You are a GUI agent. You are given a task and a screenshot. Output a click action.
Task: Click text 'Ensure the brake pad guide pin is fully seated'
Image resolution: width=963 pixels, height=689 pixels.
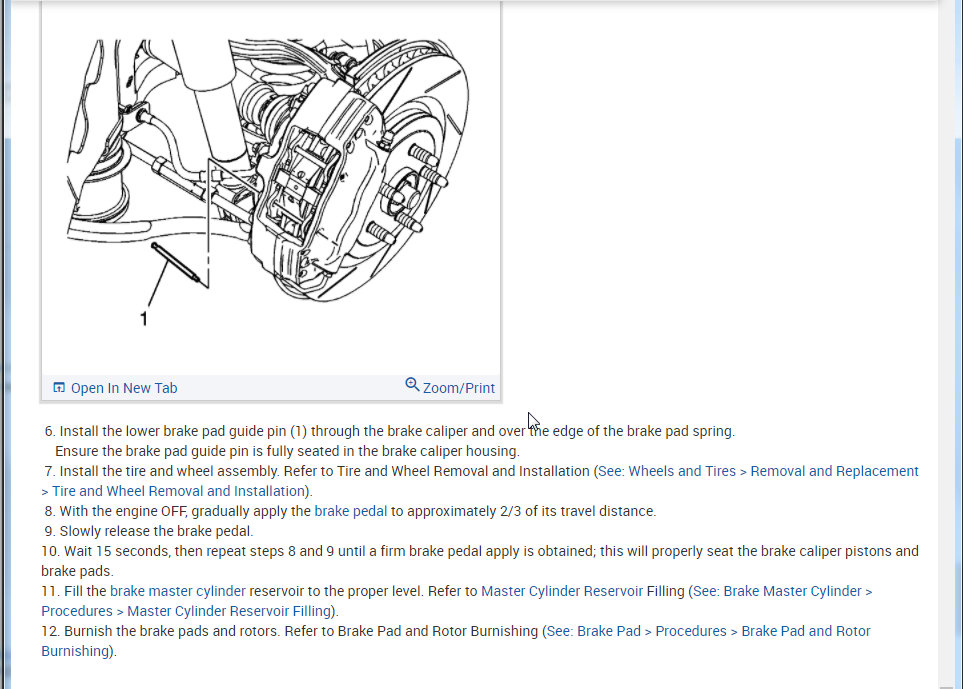pyautogui.click(x=198, y=451)
